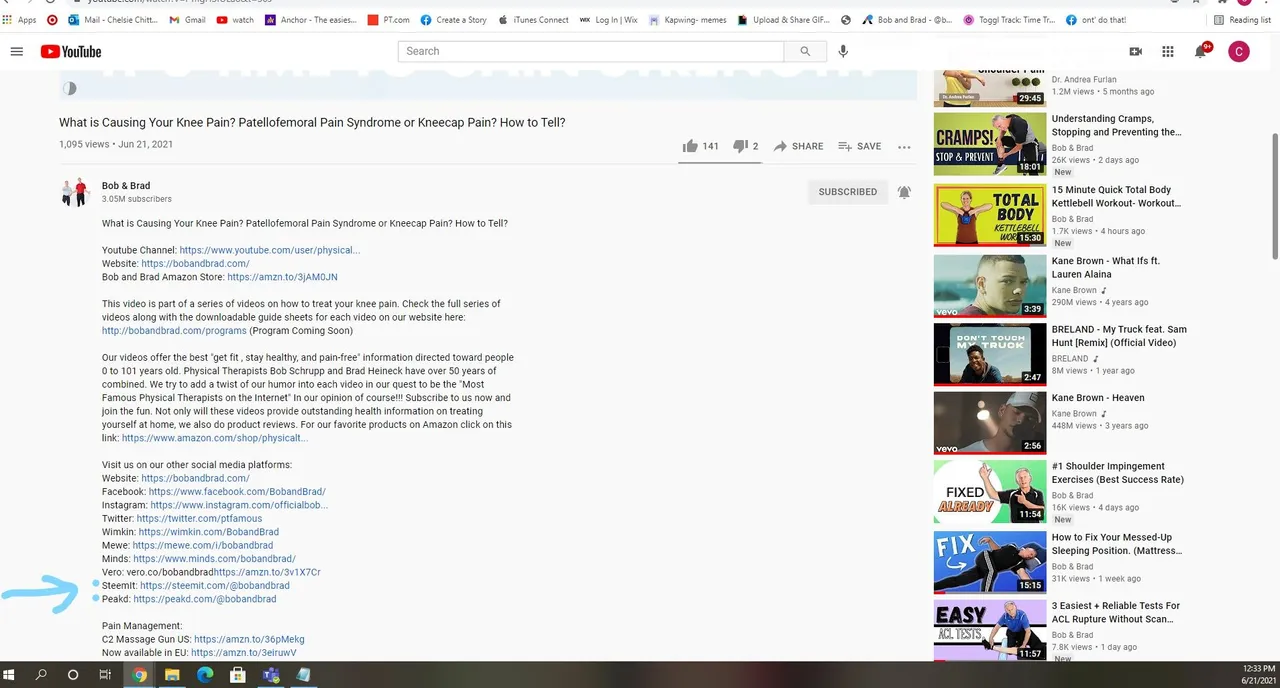Play 15 Minute Total Body Kettlebell thumbnail

990,215
